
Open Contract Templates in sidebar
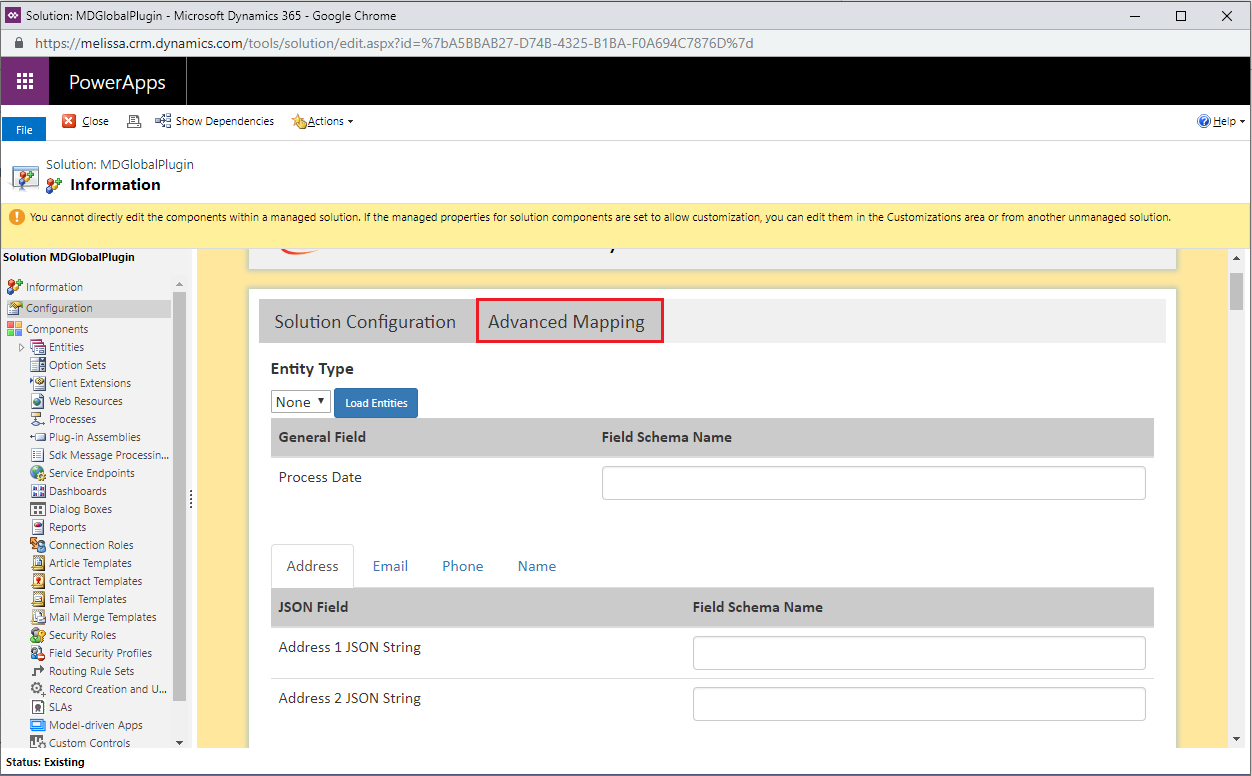click(95, 581)
